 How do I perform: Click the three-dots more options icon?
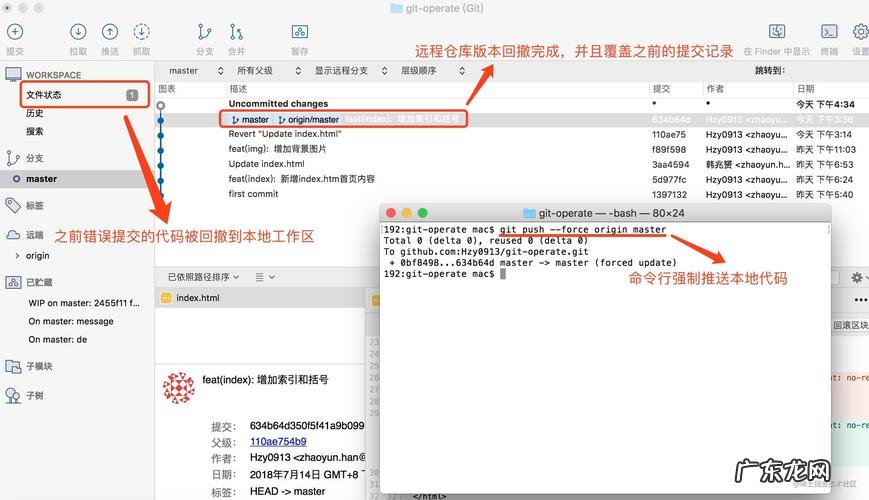(x=861, y=299)
